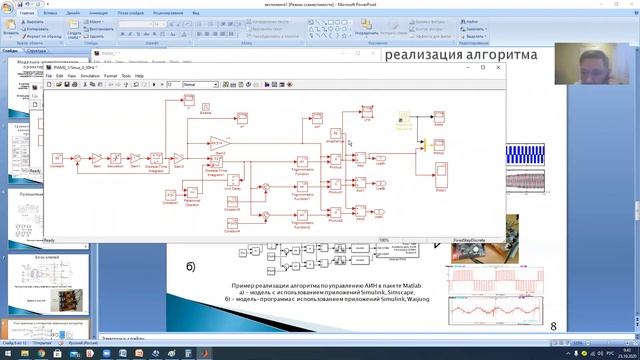Stop simulation button in Simulink toolbar
This screenshot has height=360, width=640.
pyautogui.click(x=162, y=84)
